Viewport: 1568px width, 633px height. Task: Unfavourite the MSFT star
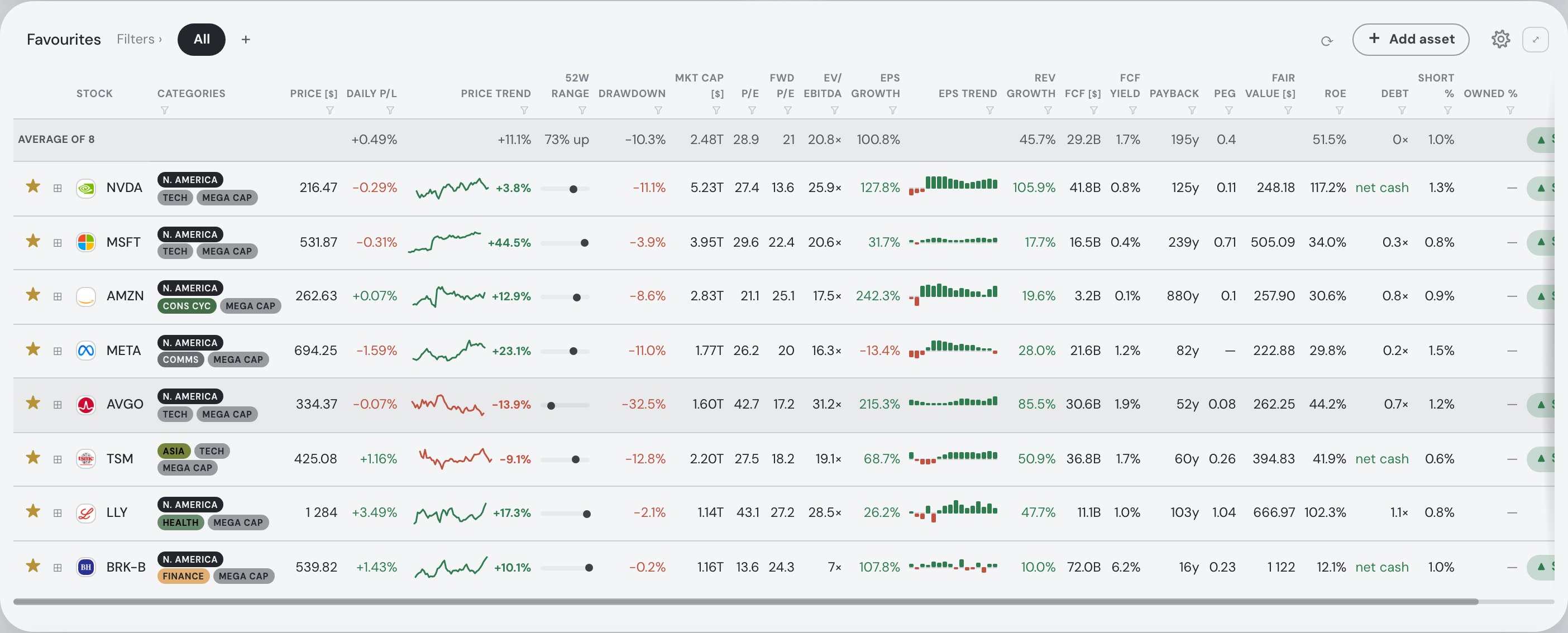pyautogui.click(x=33, y=241)
